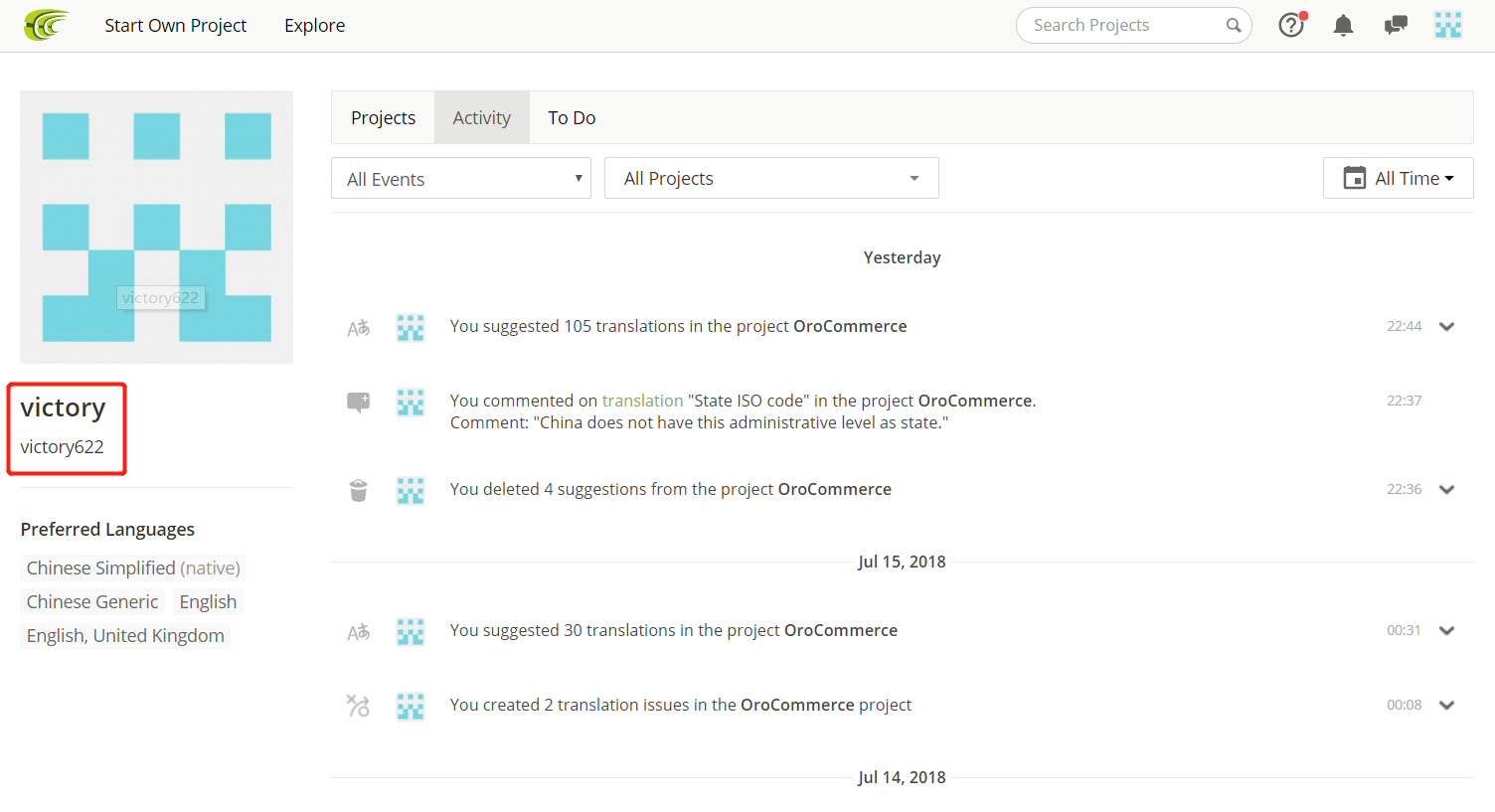Expand the 105 translations entry at 22:44
1495x812 pixels.
(x=1447, y=327)
